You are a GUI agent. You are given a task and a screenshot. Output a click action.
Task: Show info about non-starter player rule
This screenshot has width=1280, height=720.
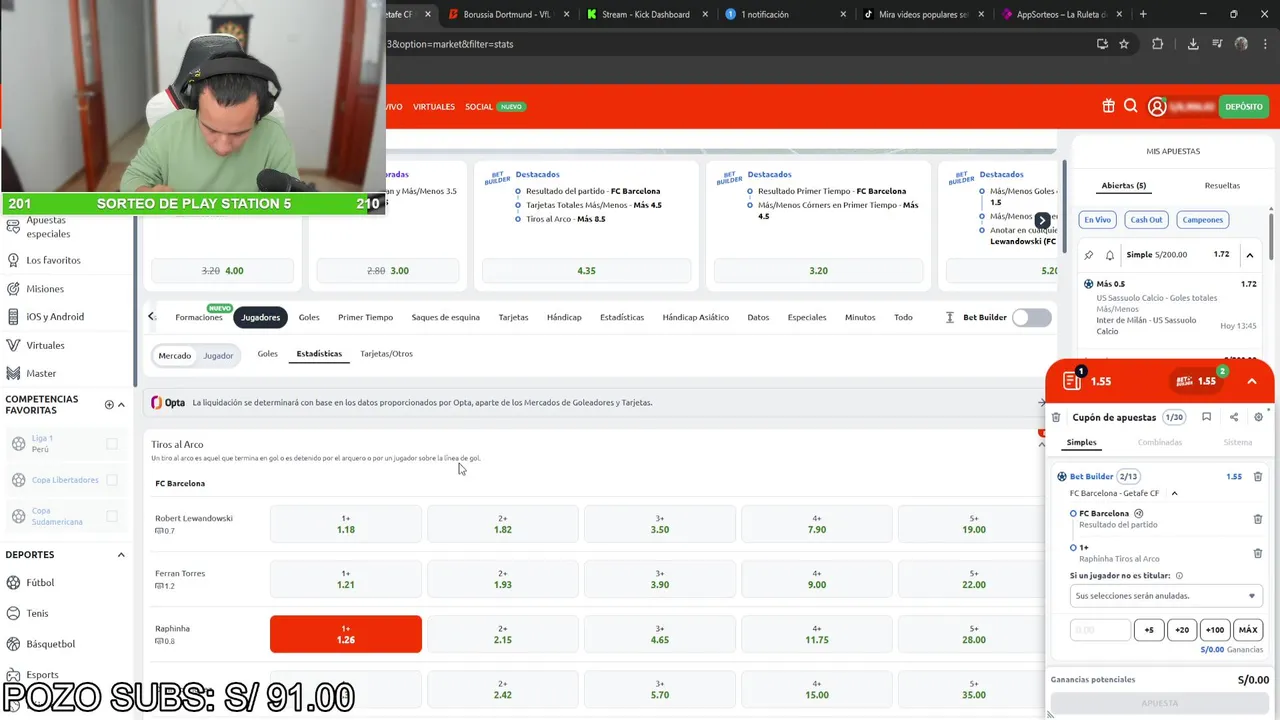pos(1179,576)
